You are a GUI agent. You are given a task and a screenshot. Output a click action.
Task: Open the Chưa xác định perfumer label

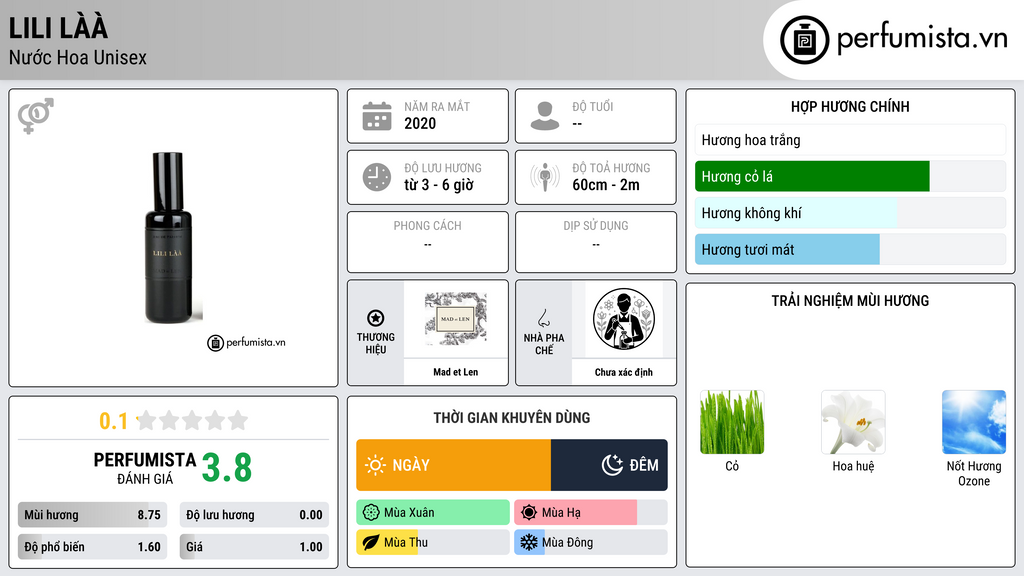(x=624, y=372)
